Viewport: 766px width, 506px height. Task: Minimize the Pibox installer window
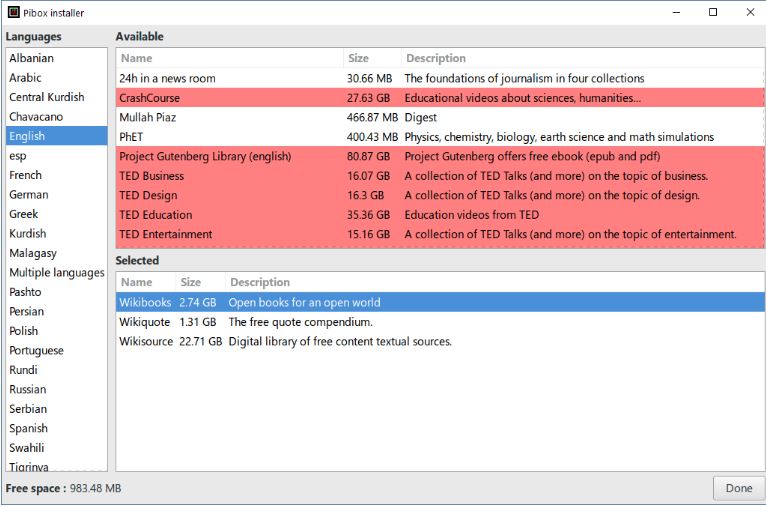[x=677, y=12]
